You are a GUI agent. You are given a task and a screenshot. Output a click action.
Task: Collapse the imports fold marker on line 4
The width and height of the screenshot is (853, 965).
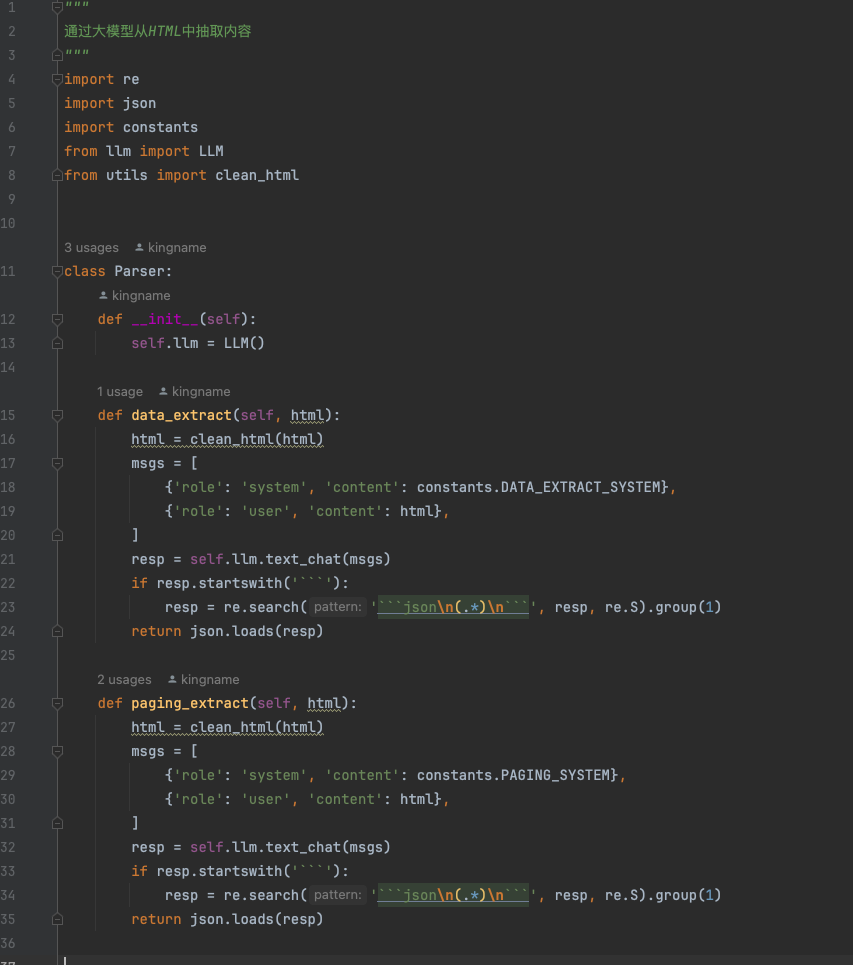tap(57, 79)
